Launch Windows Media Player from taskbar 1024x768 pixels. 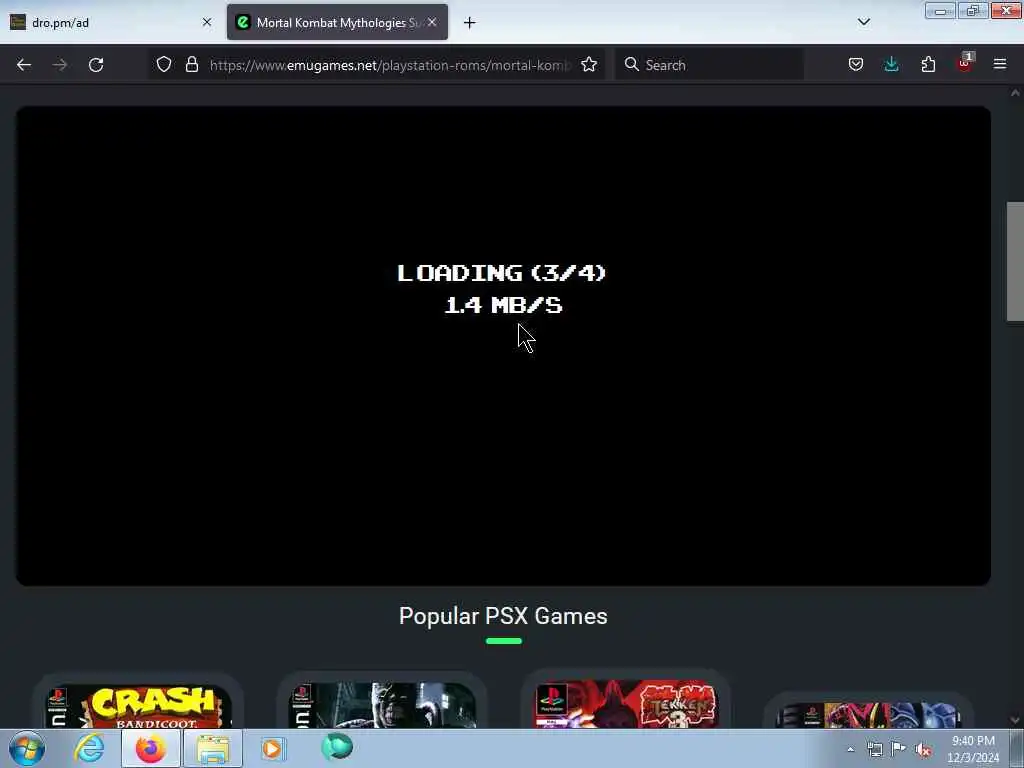coord(273,748)
